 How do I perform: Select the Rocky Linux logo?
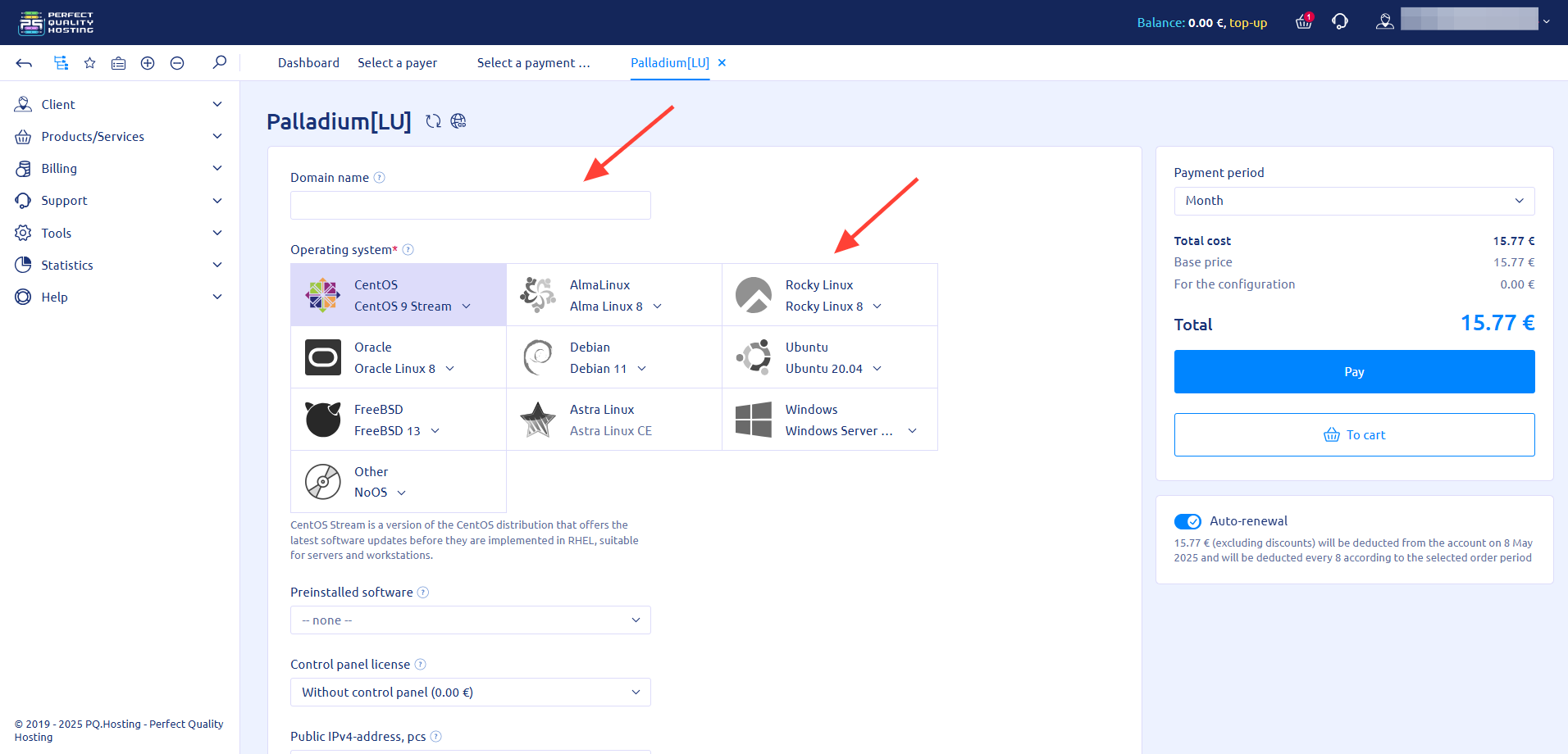754,295
